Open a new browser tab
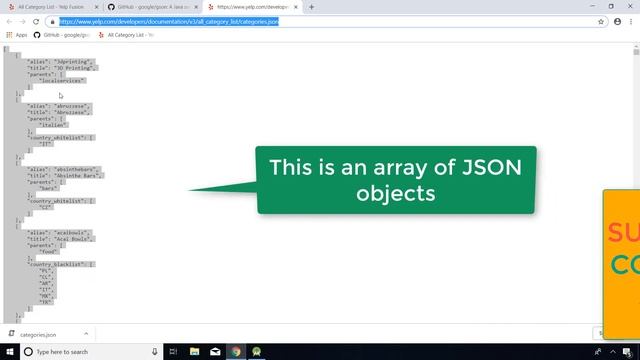640x360 pixels. 311,7
